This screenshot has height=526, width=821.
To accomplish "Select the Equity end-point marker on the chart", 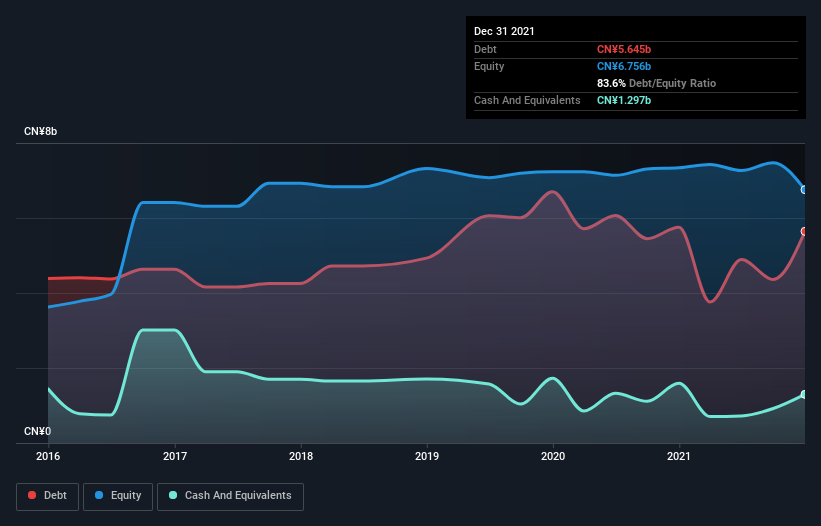I will click(x=804, y=189).
